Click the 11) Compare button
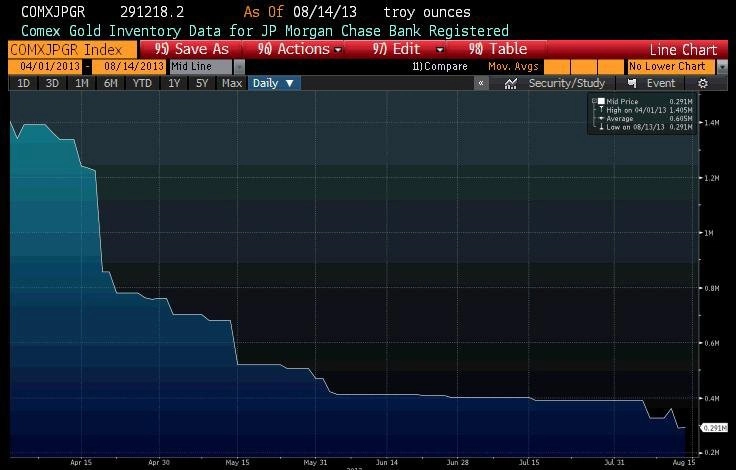Image resolution: width=736 pixels, height=470 pixels. 440,67
